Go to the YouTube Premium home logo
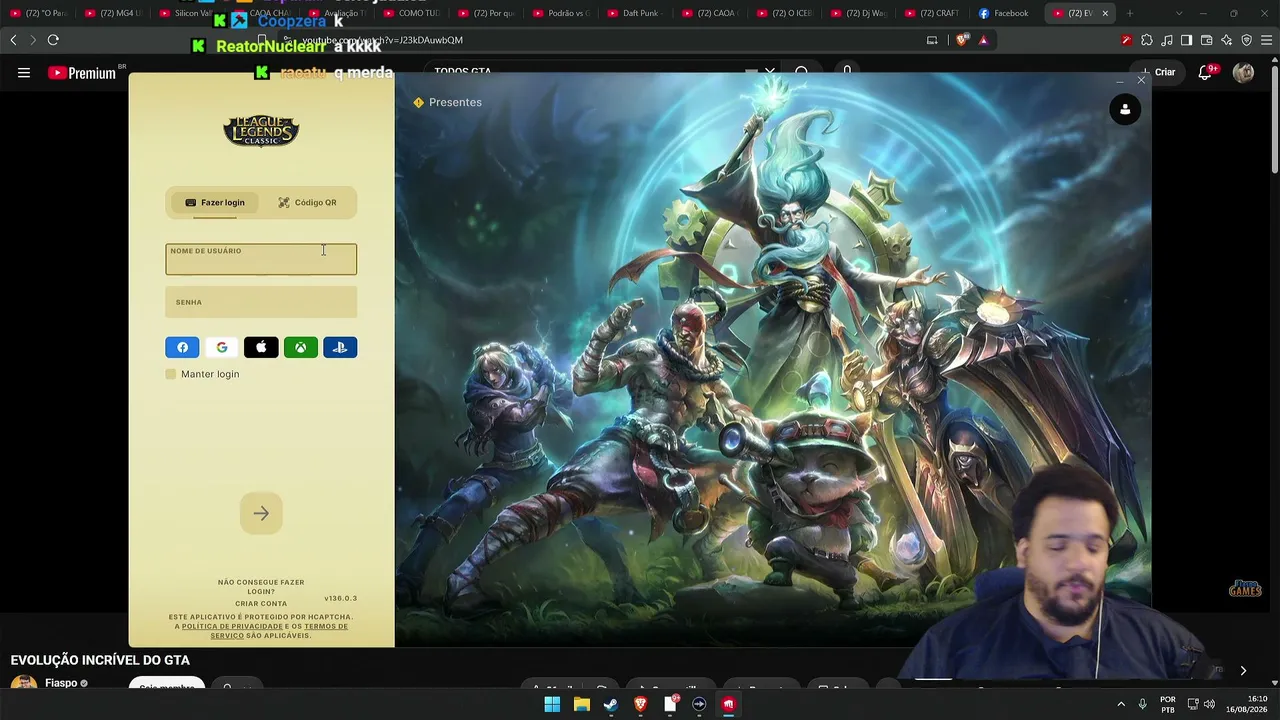Screen dimensions: 1280x720 click(x=82, y=73)
